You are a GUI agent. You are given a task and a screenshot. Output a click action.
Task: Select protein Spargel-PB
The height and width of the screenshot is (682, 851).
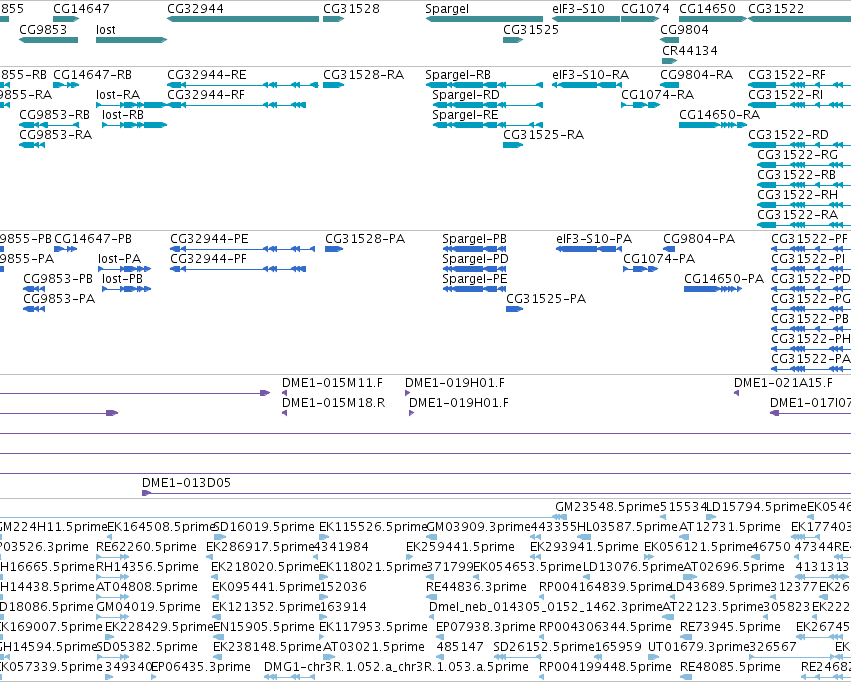click(x=475, y=239)
